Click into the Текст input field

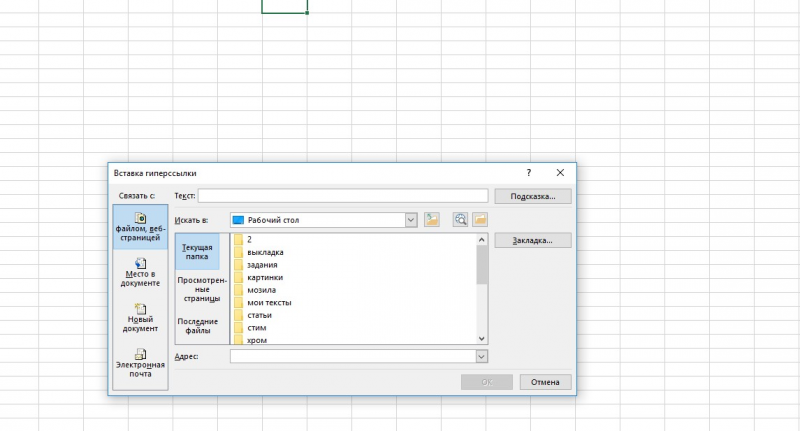pos(343,196)
